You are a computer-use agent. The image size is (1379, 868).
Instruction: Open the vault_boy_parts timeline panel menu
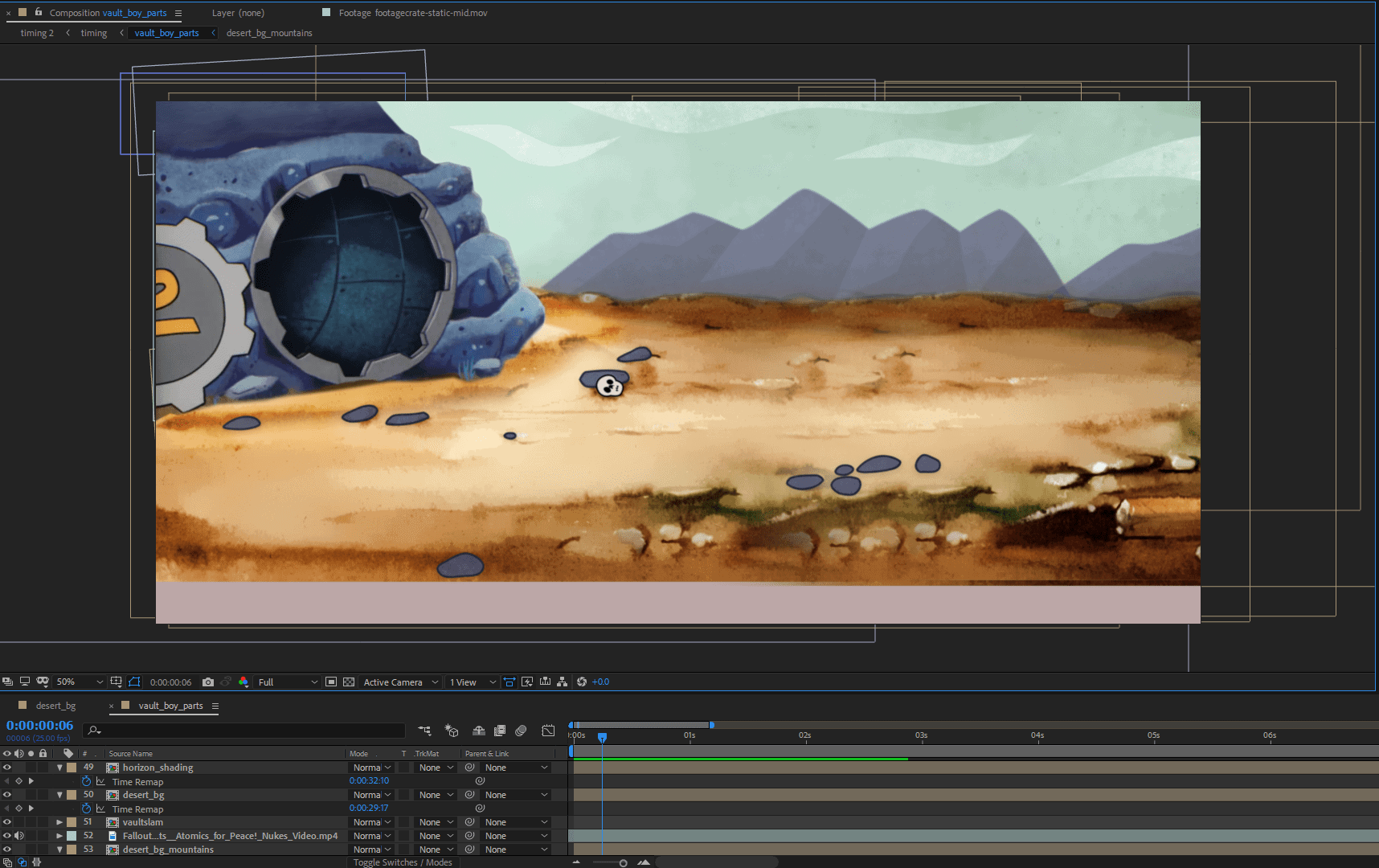[x=215, y=706]
